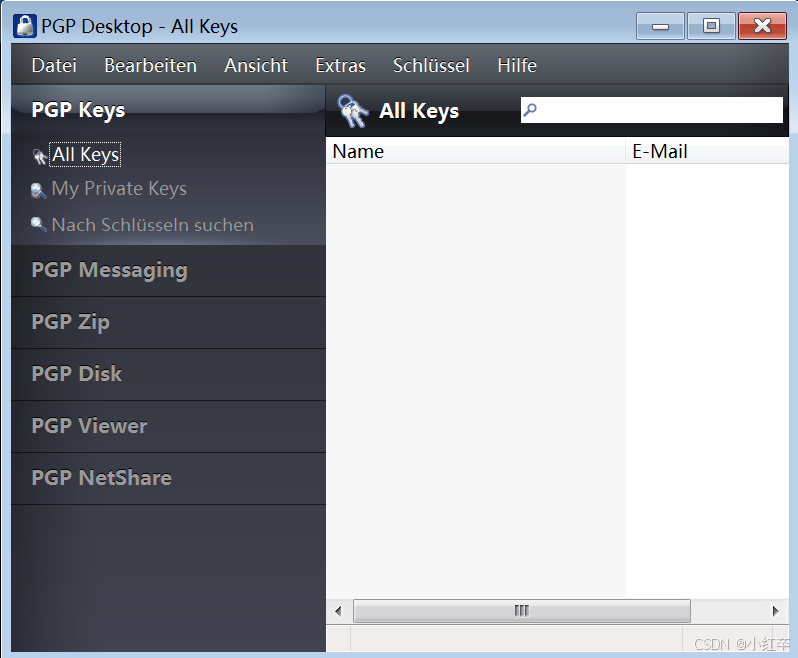Screen dimensions: 798x658
Task: Expand the PGP Zip section
Action: [168, 323]
